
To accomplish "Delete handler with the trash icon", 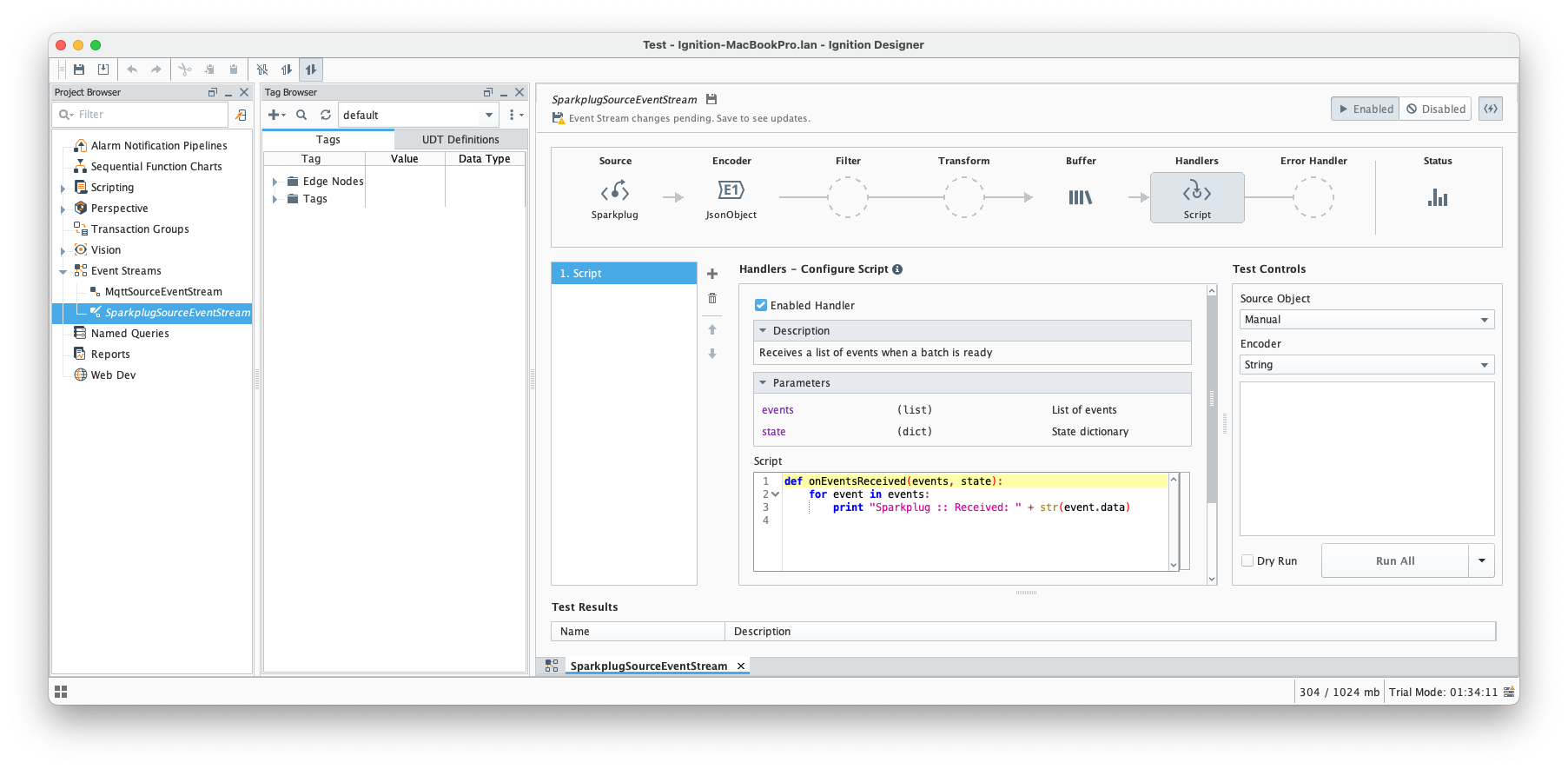I will click(x=712, y=299).
